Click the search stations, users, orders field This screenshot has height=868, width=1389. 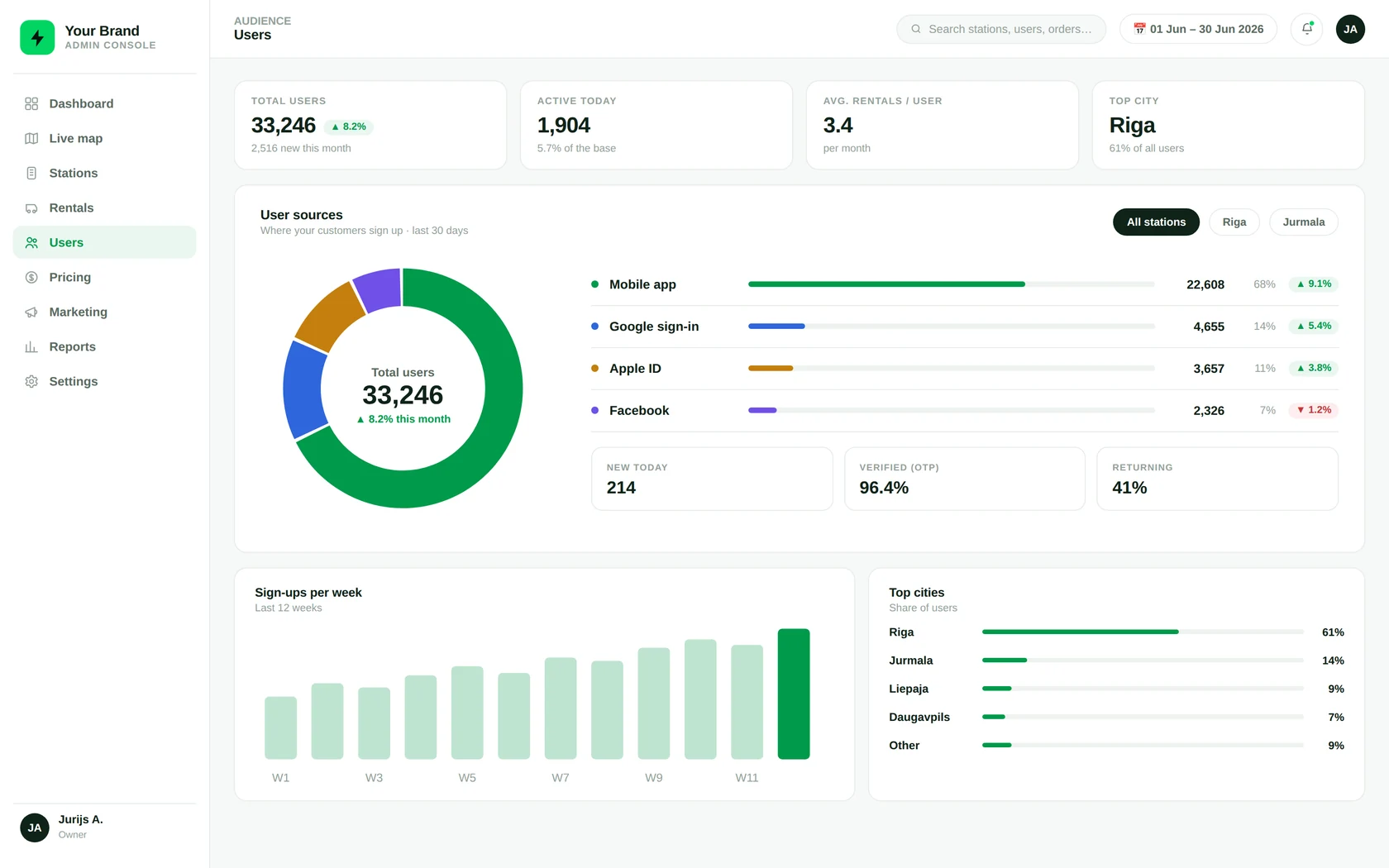pyautogui.click(x=1001, y=29)
